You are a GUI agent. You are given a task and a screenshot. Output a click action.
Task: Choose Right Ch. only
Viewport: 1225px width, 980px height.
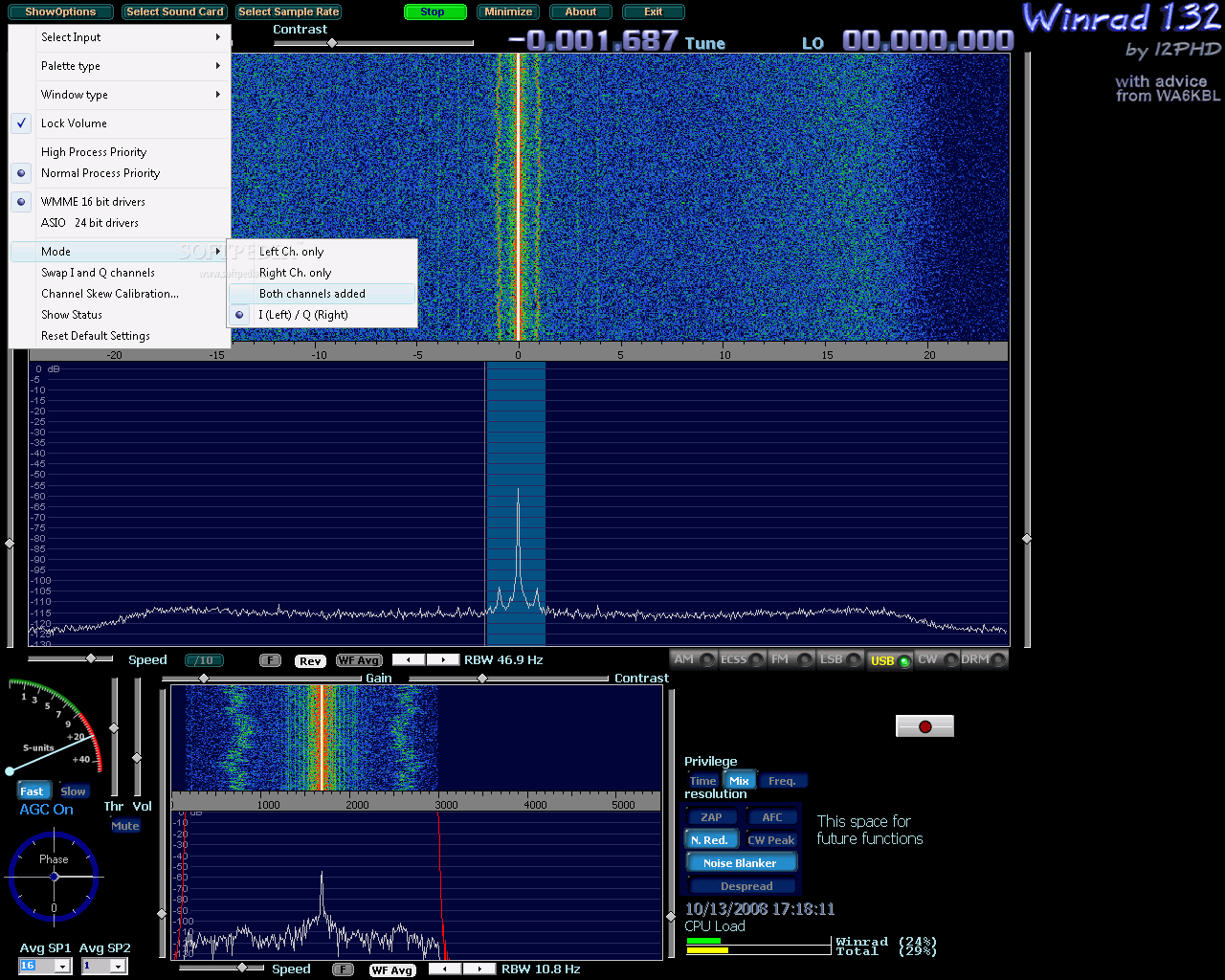point(323,273)
